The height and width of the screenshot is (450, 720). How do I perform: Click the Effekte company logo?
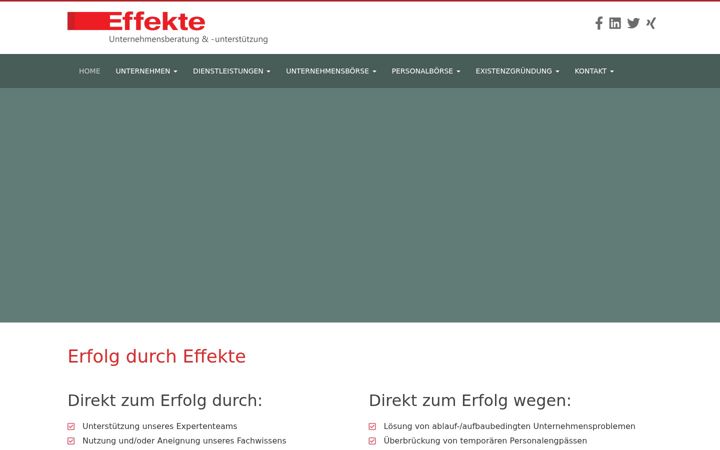(x=168, y=28)
